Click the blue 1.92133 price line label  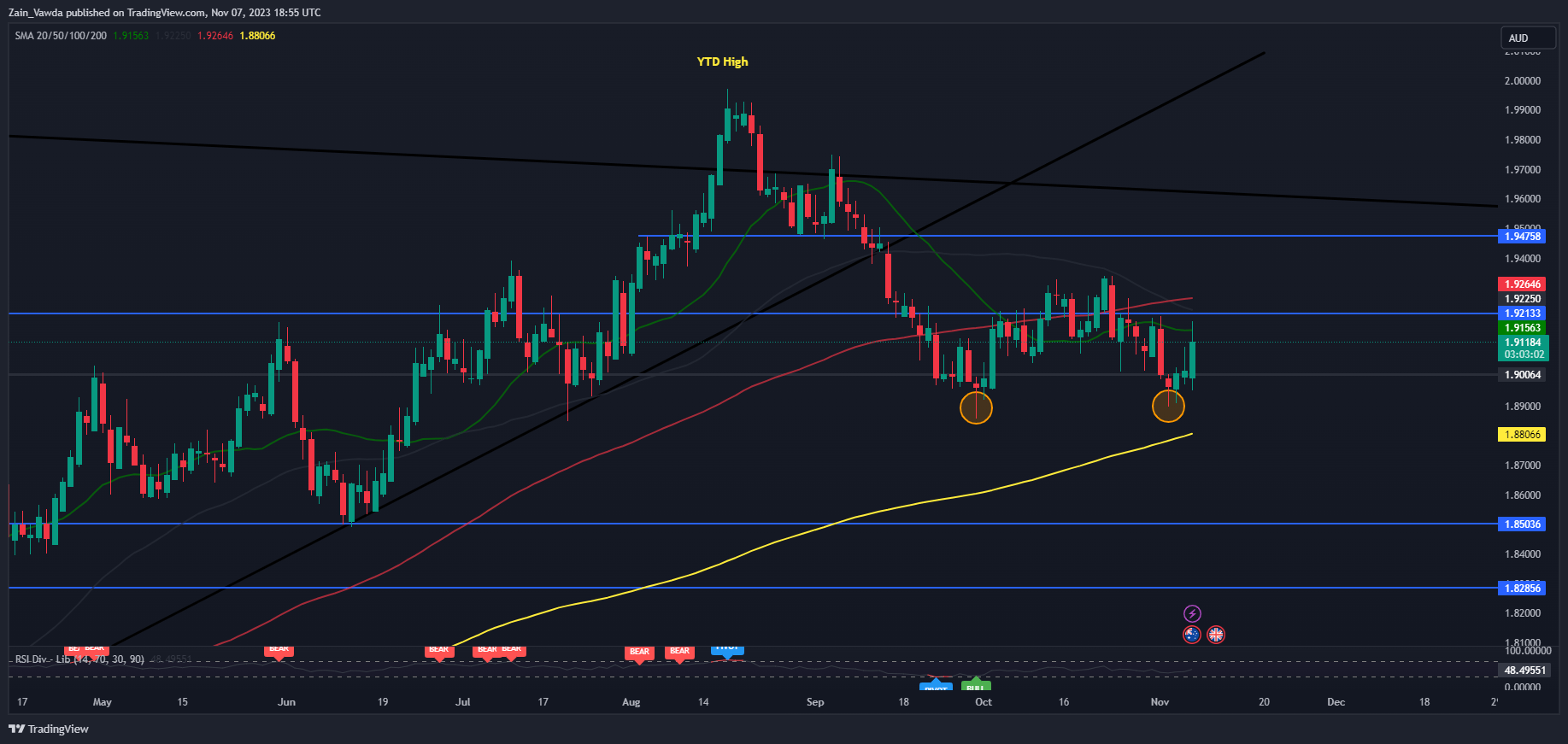pos(1523,313)
